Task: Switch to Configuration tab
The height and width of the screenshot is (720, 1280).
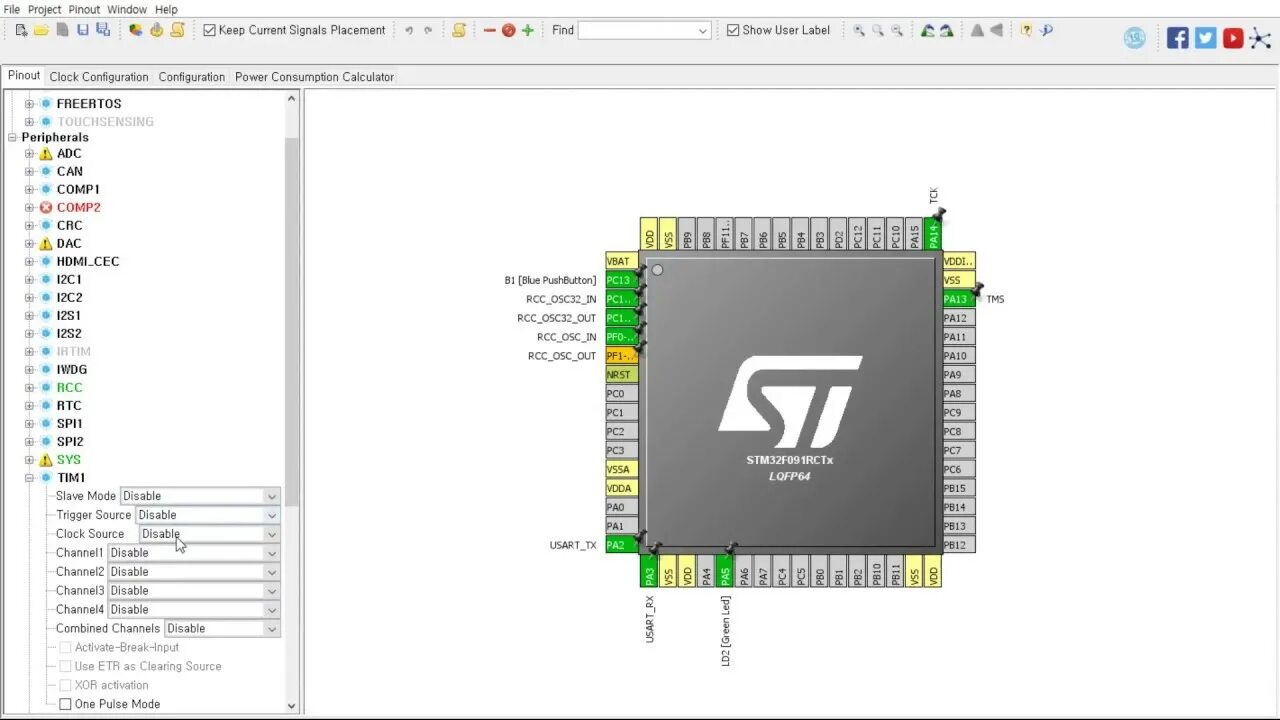Action: pyautogui.click(x=191, y=77)
